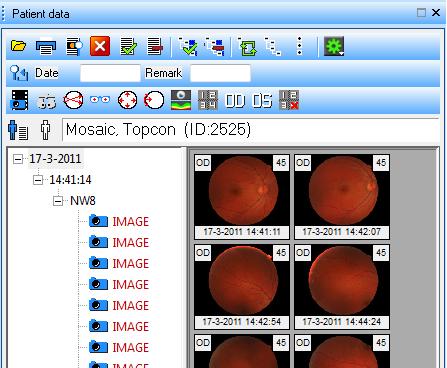Collapse the 17-3-2011 date node
This screenshot has width=447, height=368.
[x=18, y=159]
